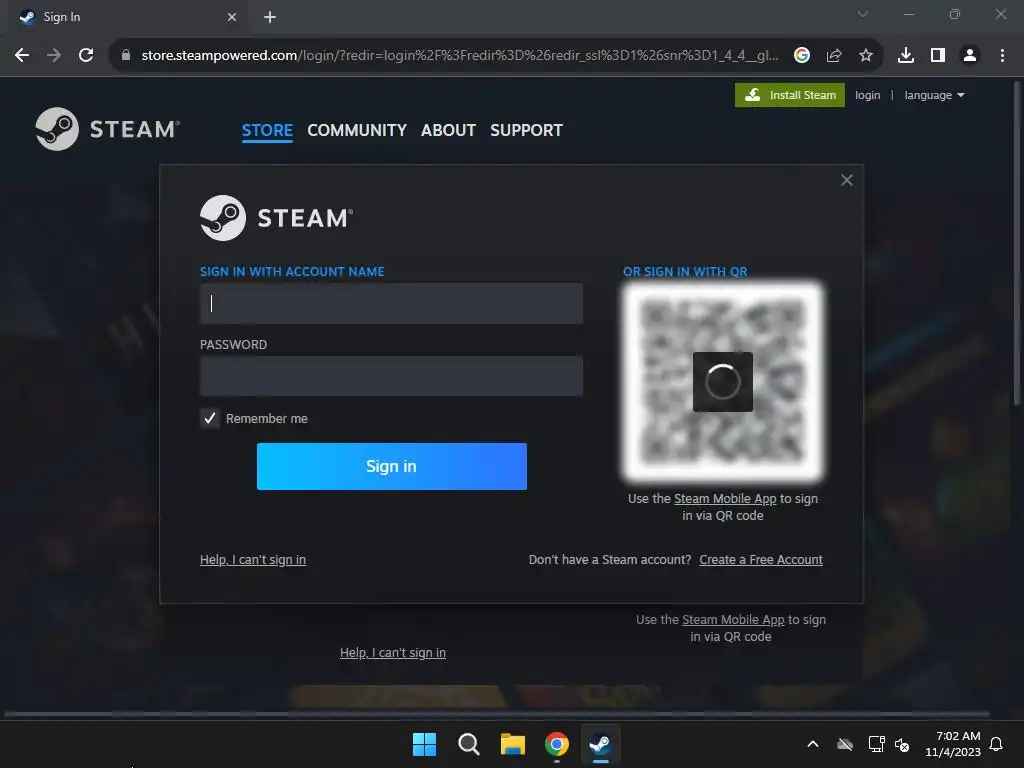Click the blue Sign in button
The image size is (1024, 768).
391,466
